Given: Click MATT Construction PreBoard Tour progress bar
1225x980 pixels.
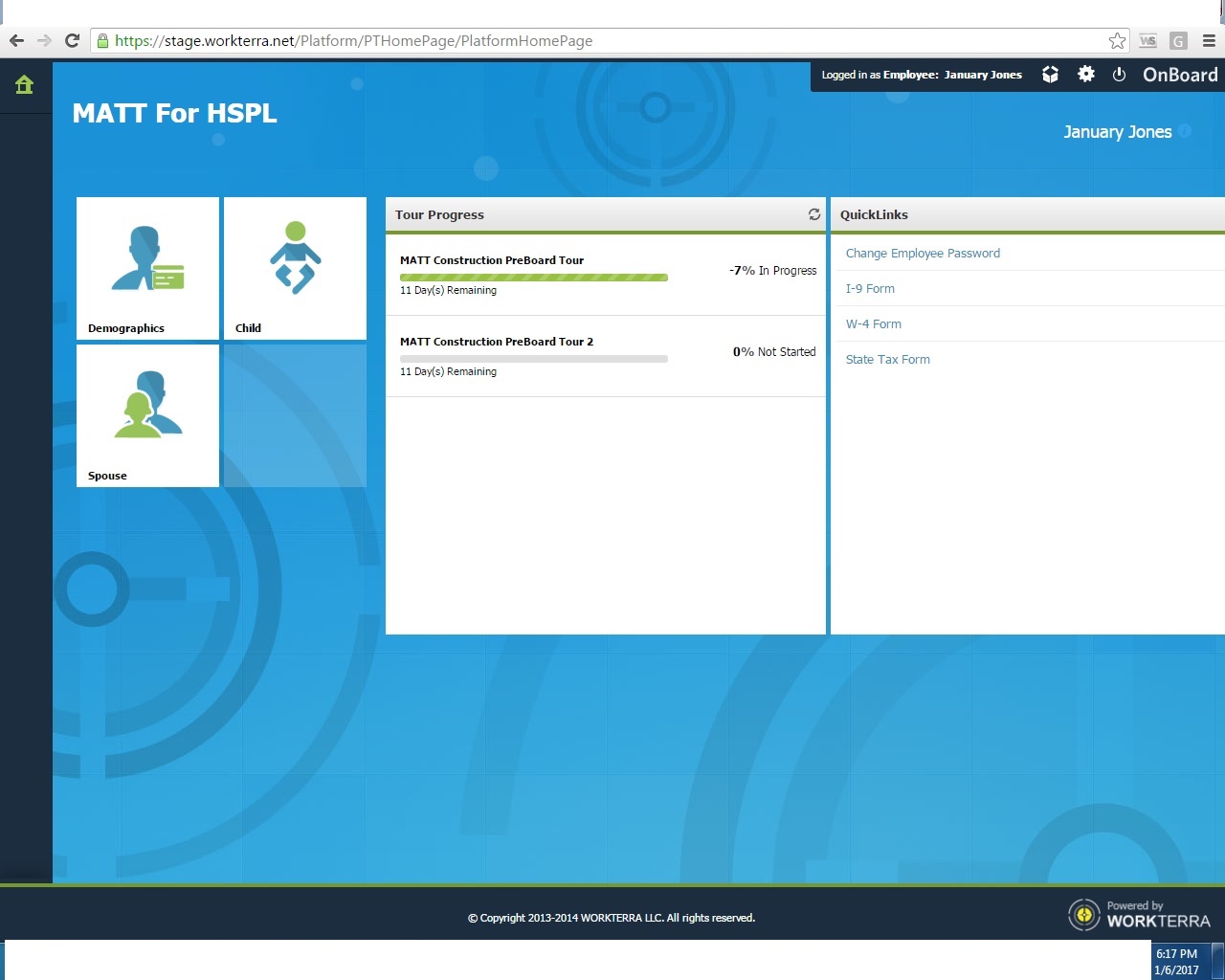Looking at the screenshot, I should [x=533, y=278].
